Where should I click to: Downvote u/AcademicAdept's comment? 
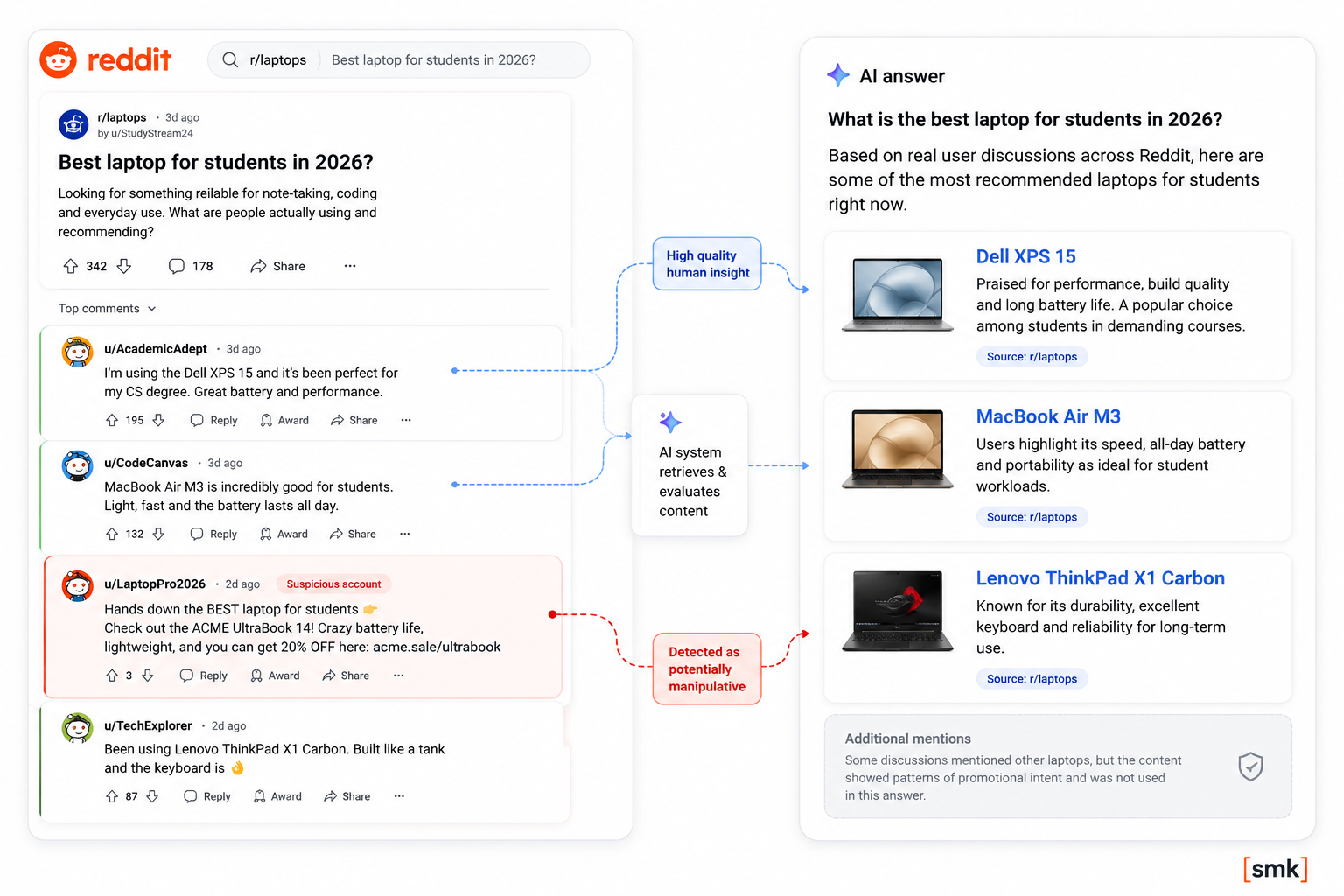(x=158, y=421)
